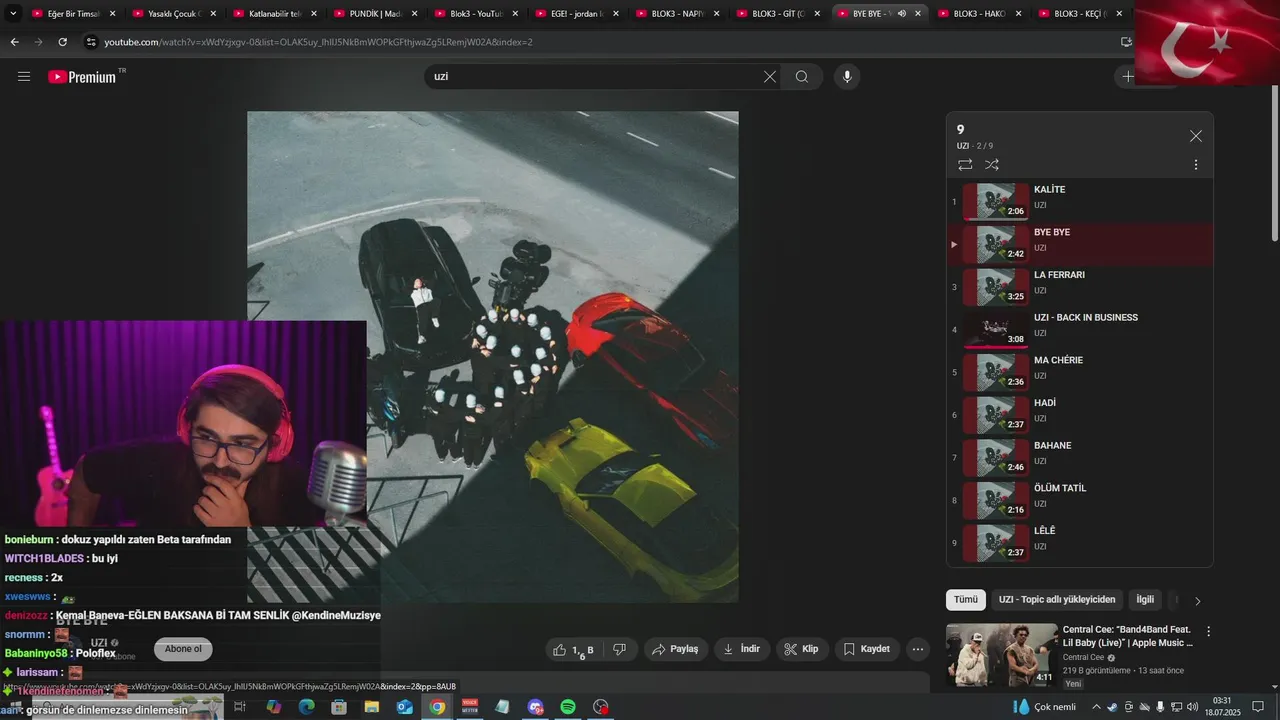Click the 'Abone ol' subscribe button
Image resolution: width=1280 pixels, height=720 pixels.
point(183,649)
